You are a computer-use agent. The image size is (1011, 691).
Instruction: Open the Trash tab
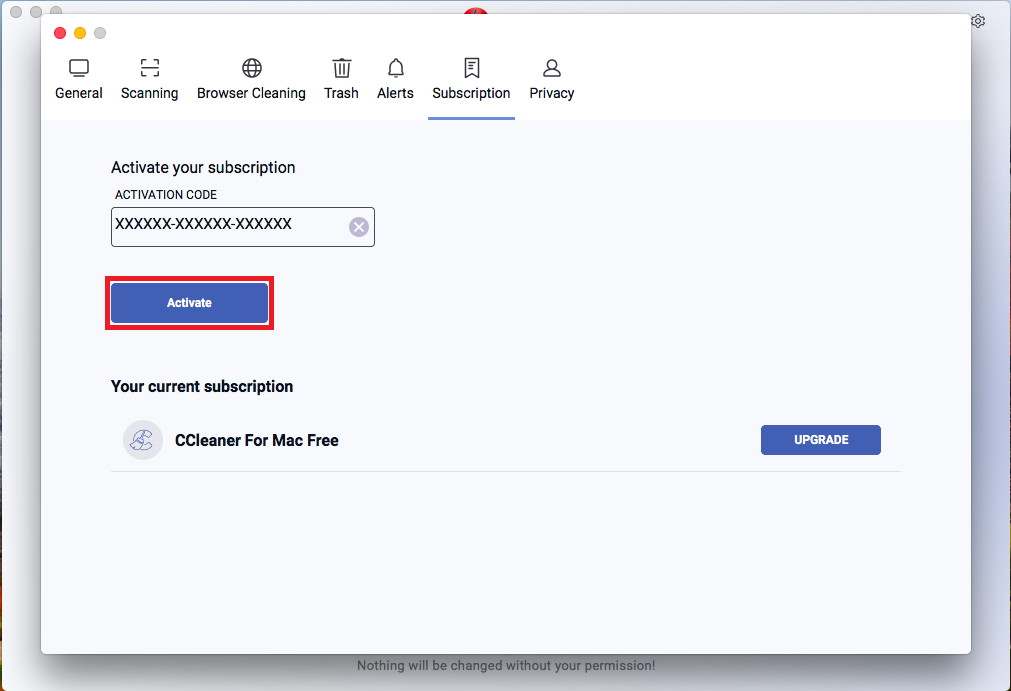pyautogui.click(x=341, y=93)
